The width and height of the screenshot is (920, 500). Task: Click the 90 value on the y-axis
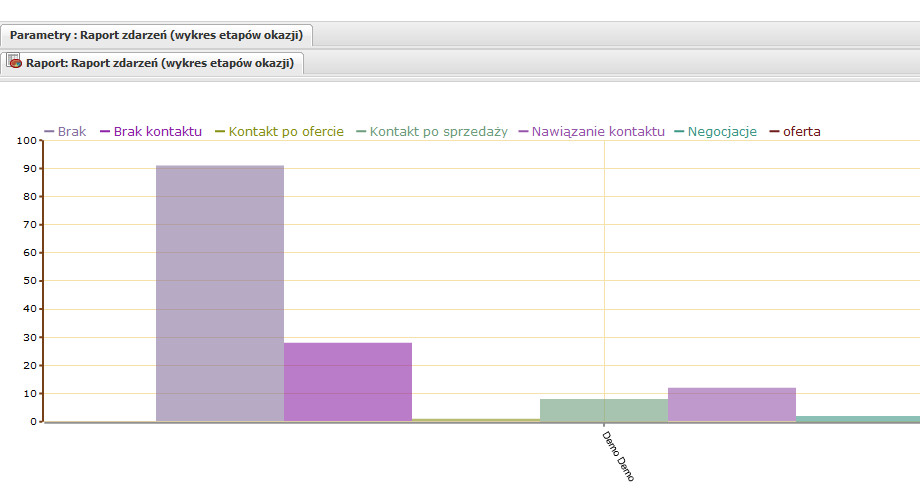(30, 168)
